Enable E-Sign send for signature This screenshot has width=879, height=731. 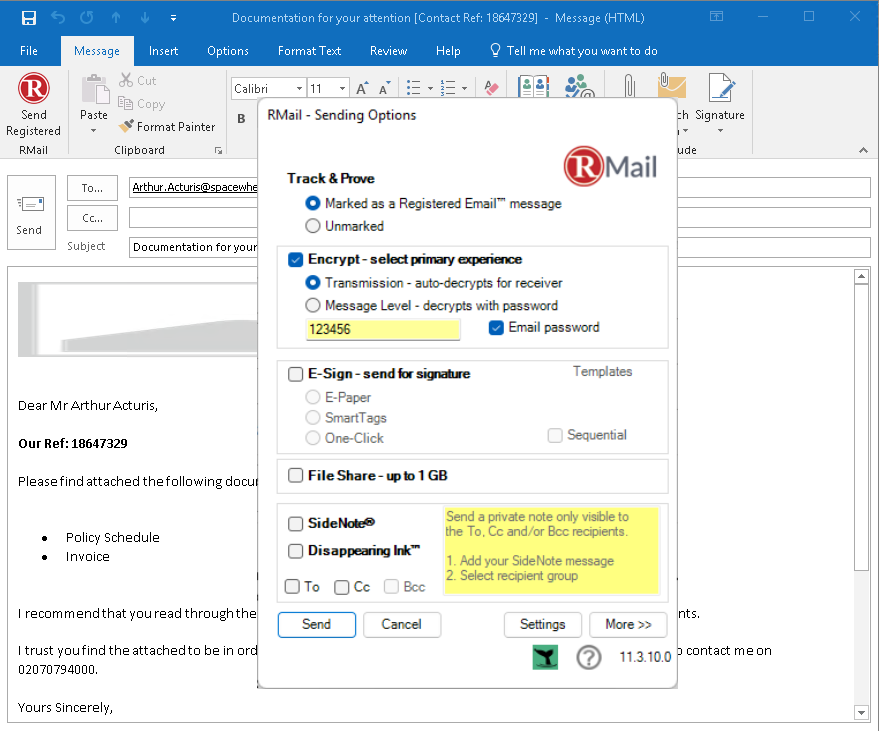pyautogui.click(x=295, y=374)
